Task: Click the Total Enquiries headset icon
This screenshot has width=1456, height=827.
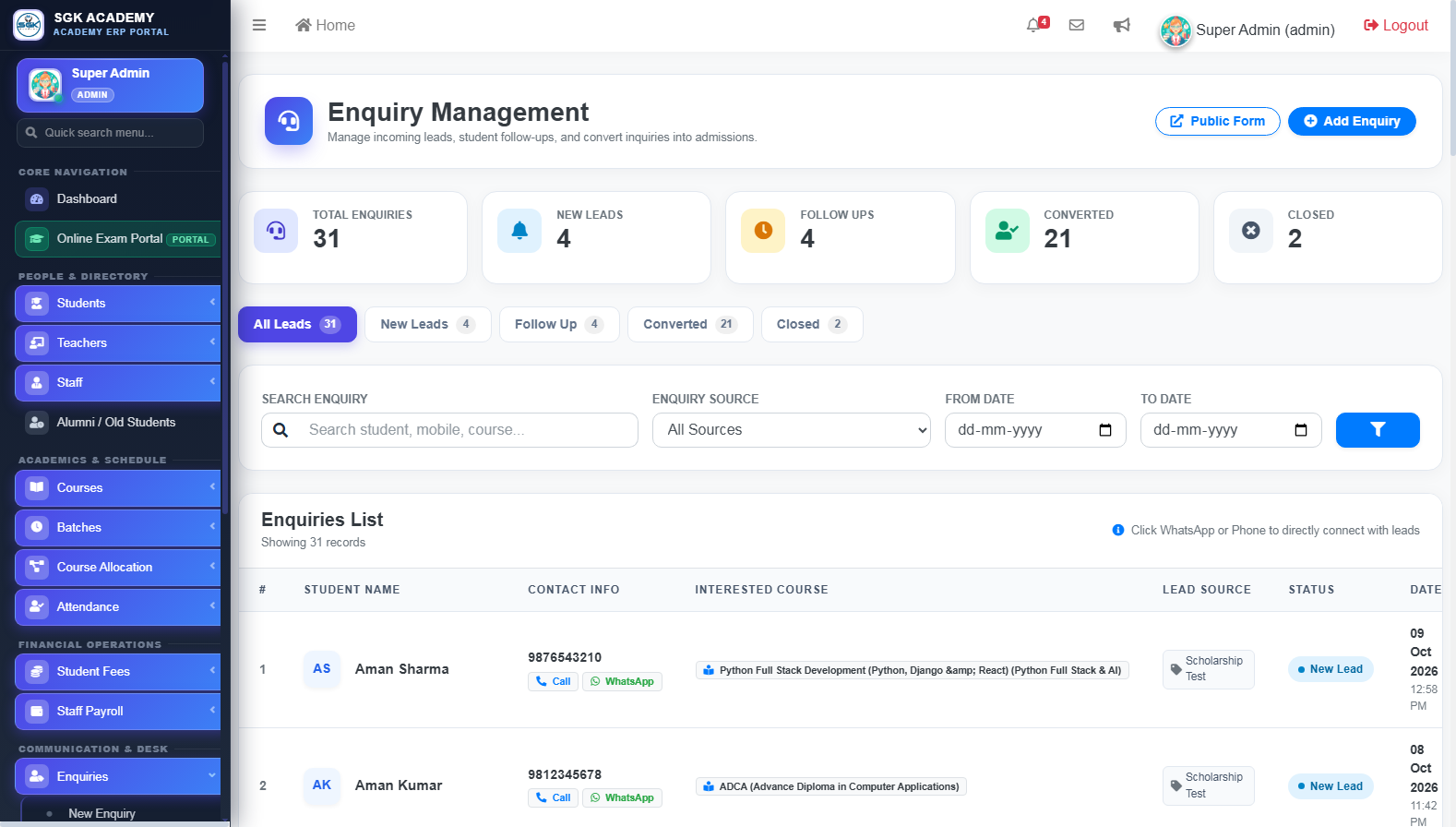Action: coord(276,231)
